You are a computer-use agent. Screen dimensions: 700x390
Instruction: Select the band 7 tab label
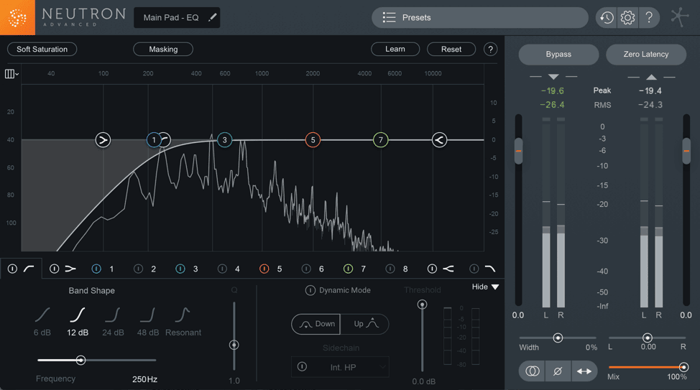tap(363, 269)
